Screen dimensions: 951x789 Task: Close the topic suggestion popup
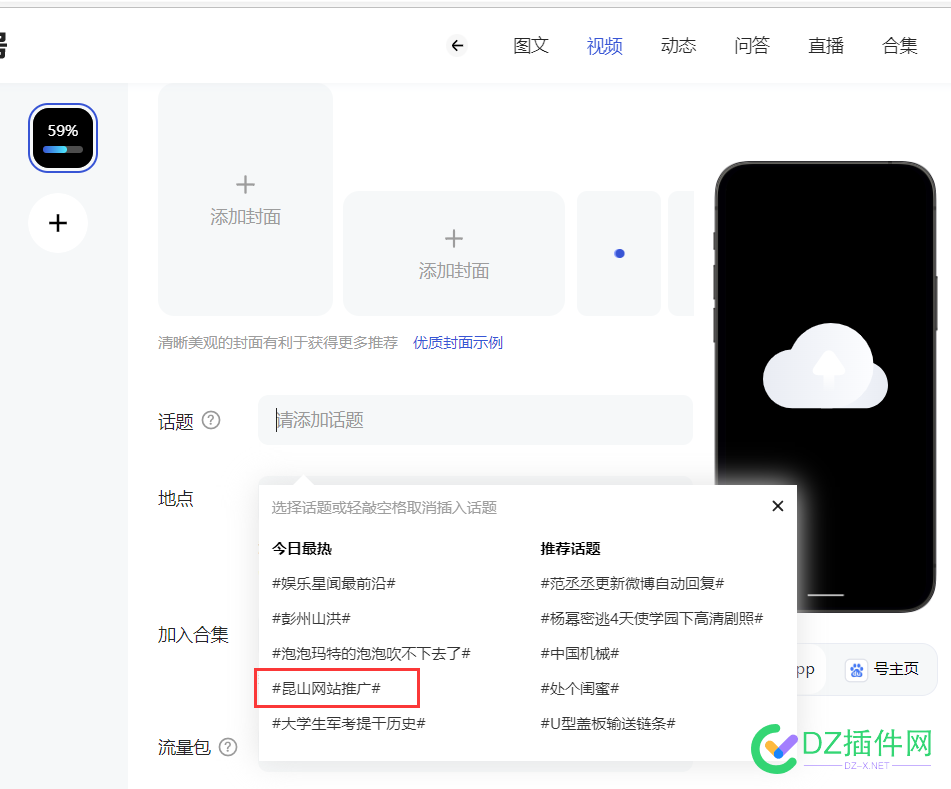pos(777,506)
